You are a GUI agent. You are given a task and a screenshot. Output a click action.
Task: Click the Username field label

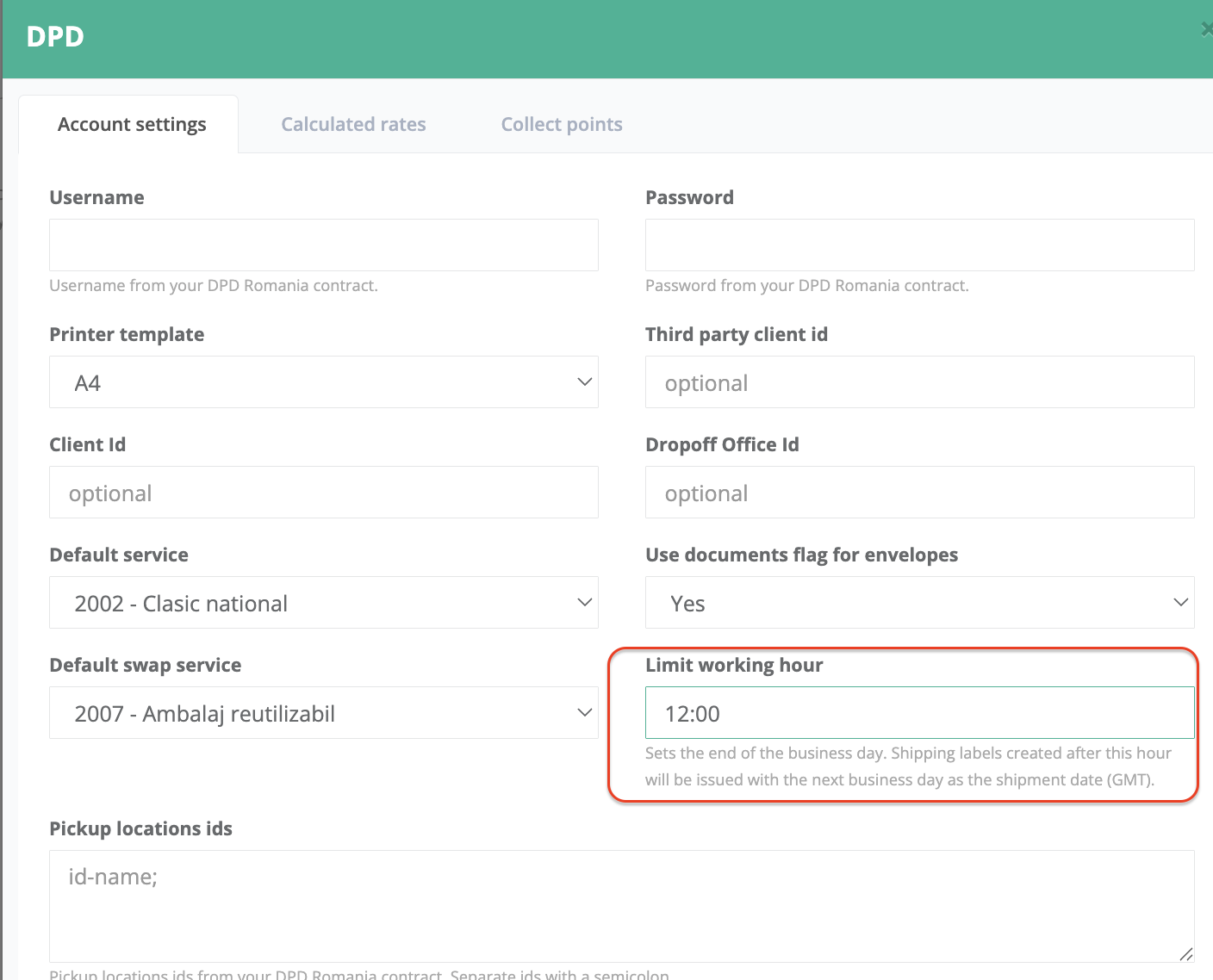96,197
